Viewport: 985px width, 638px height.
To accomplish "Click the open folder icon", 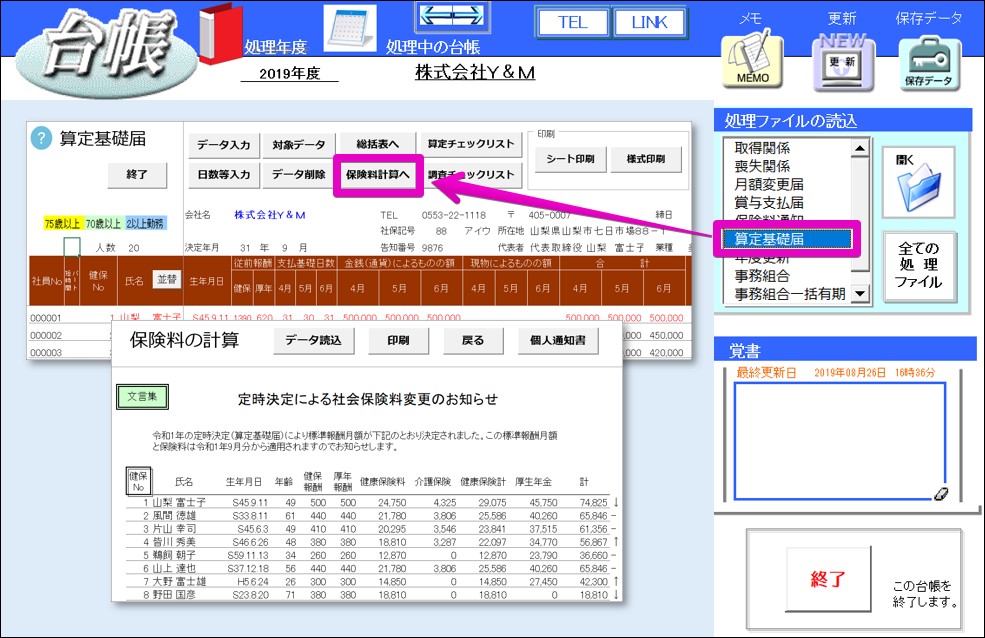I will (918, 183).
